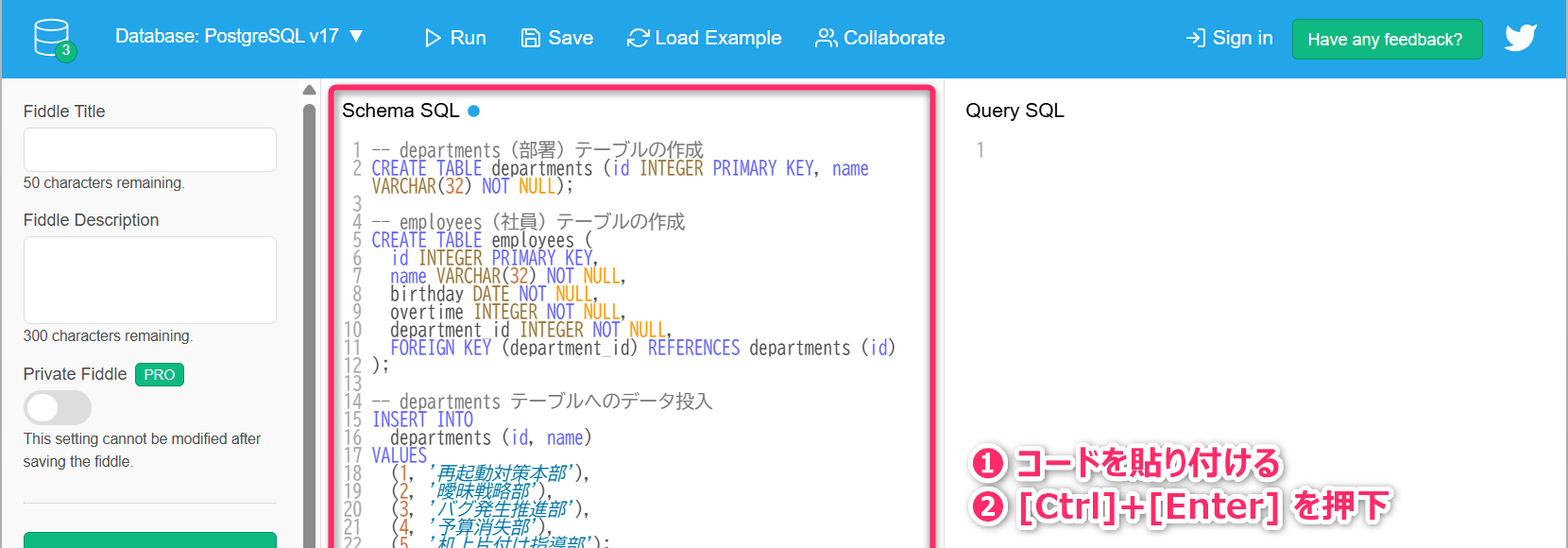The height and width of the screenshot is (548, 1568).
Task: Click line 1 of the Query SQL editor
Action: pos(1228,150)
